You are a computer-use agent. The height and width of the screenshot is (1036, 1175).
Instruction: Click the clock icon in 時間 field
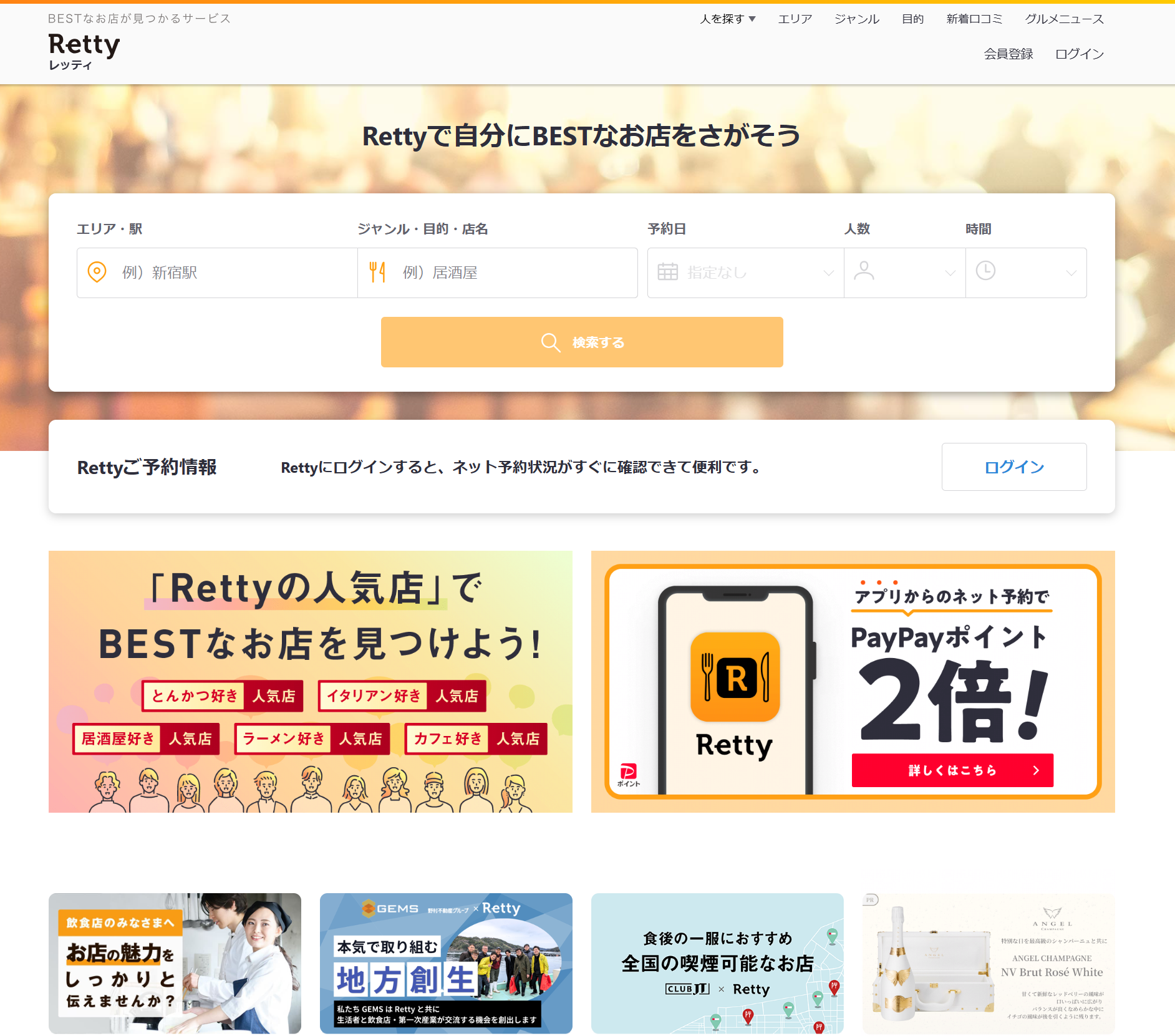point(985,271)
